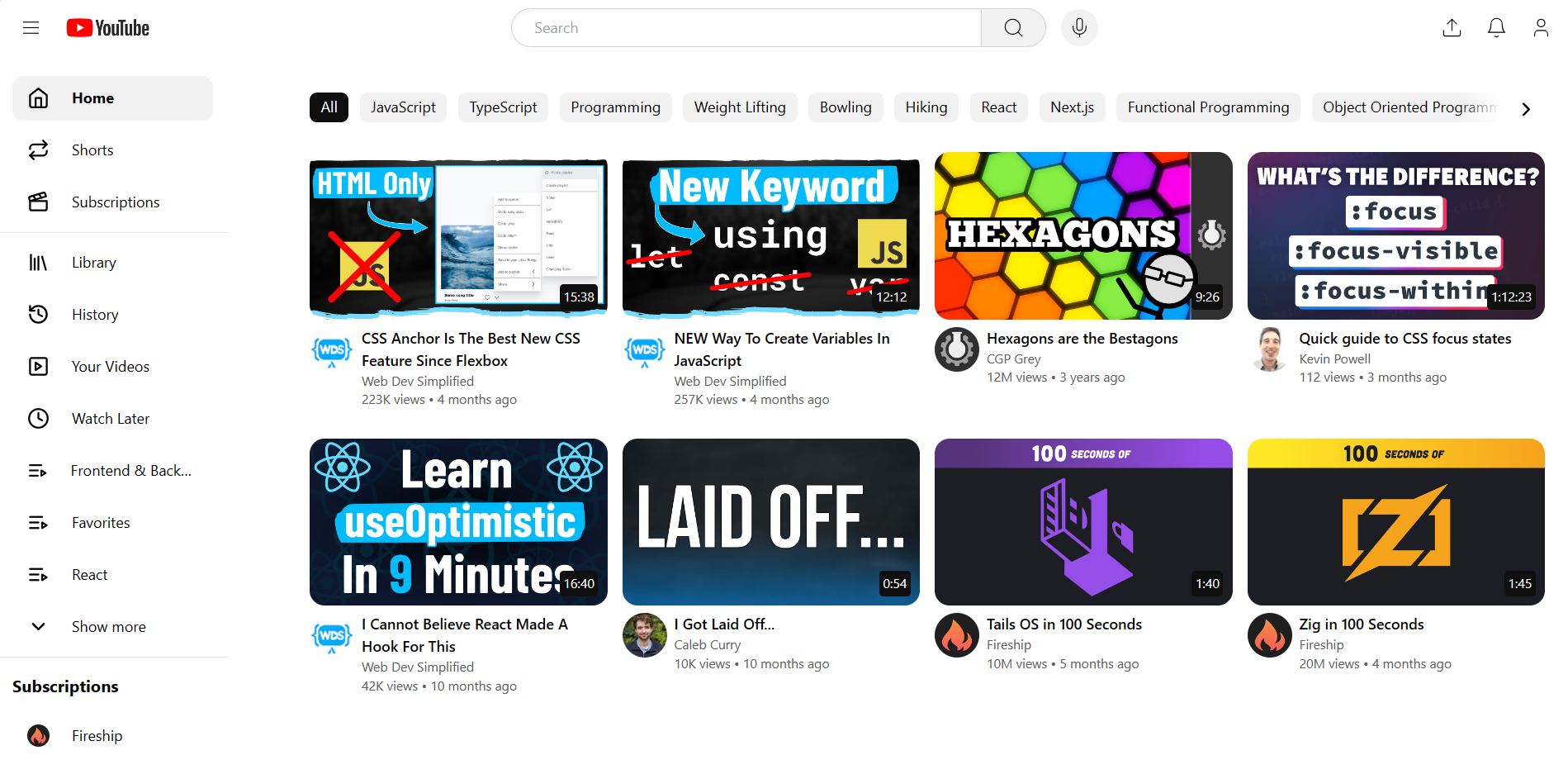Click the Shorts sidebar icon
This screenshot has height=774, width=1568.
point(38,150)
